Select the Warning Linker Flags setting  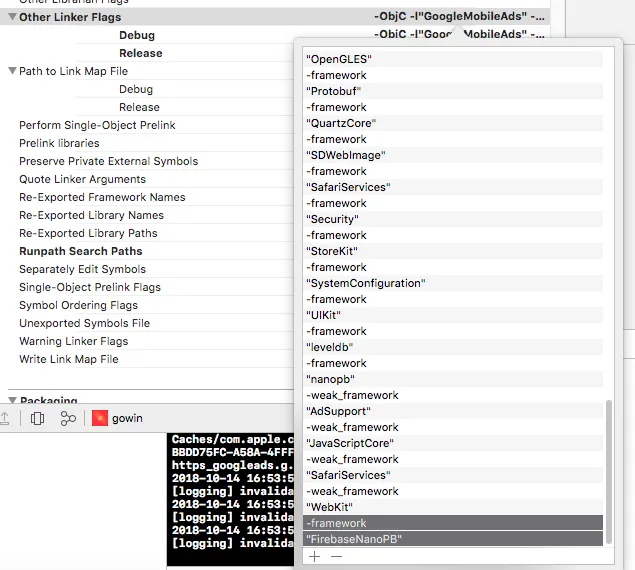pyautogui.click(x=73, y=341)
